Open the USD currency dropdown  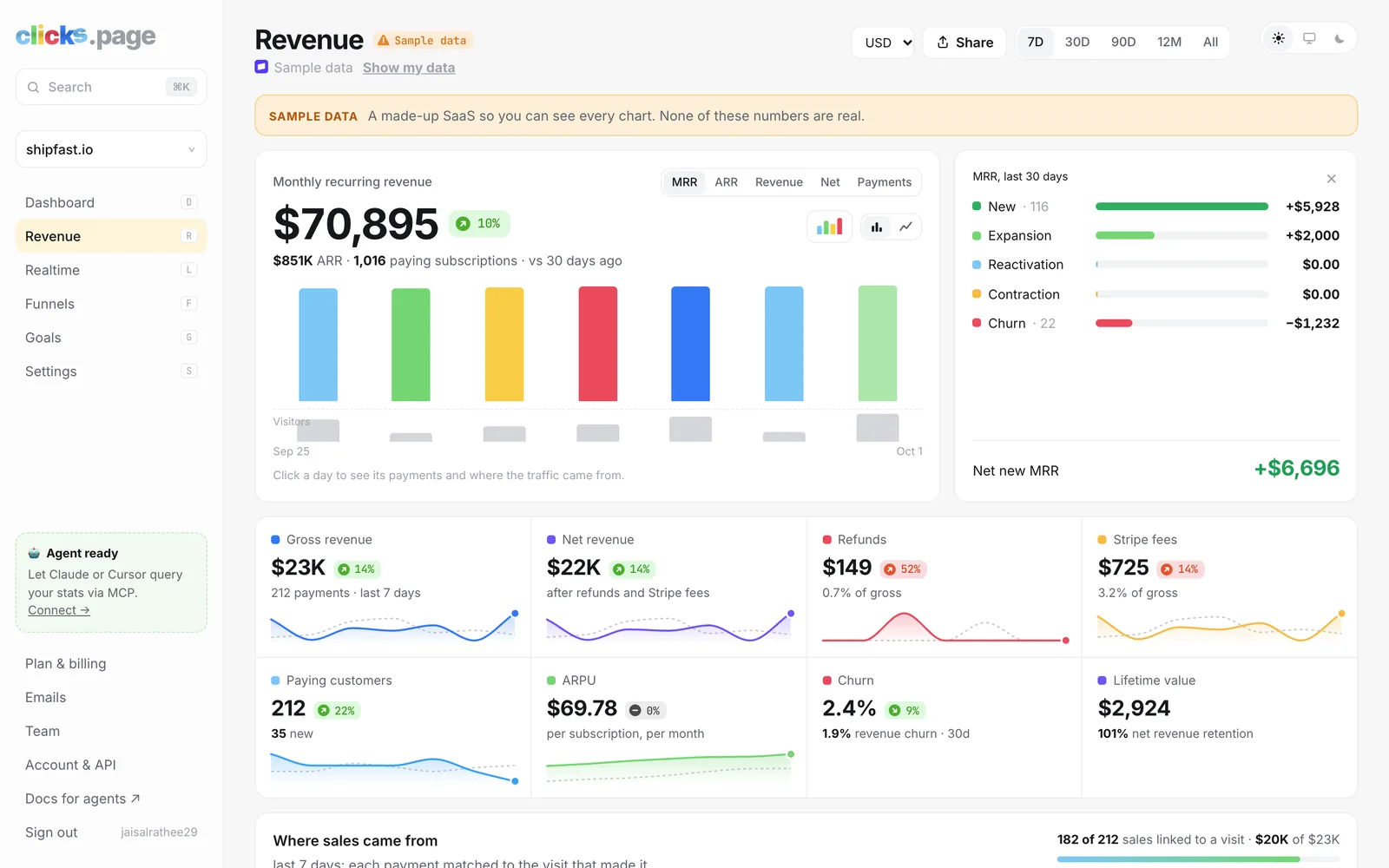[883, 43]
